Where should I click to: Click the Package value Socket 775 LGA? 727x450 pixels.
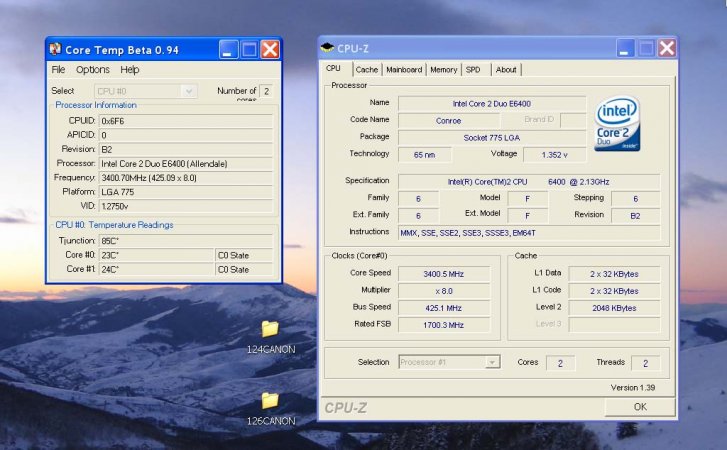pos(492,138)
